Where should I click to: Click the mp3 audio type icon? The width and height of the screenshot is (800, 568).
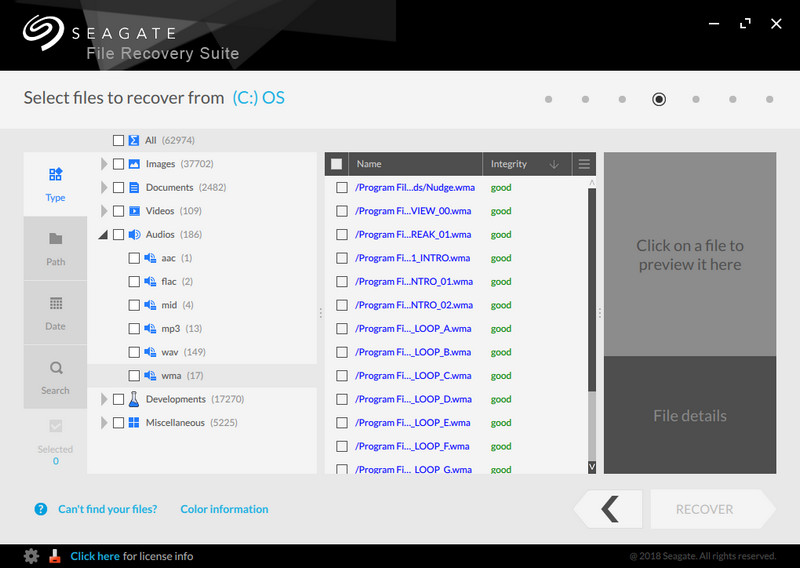(150, 328)
